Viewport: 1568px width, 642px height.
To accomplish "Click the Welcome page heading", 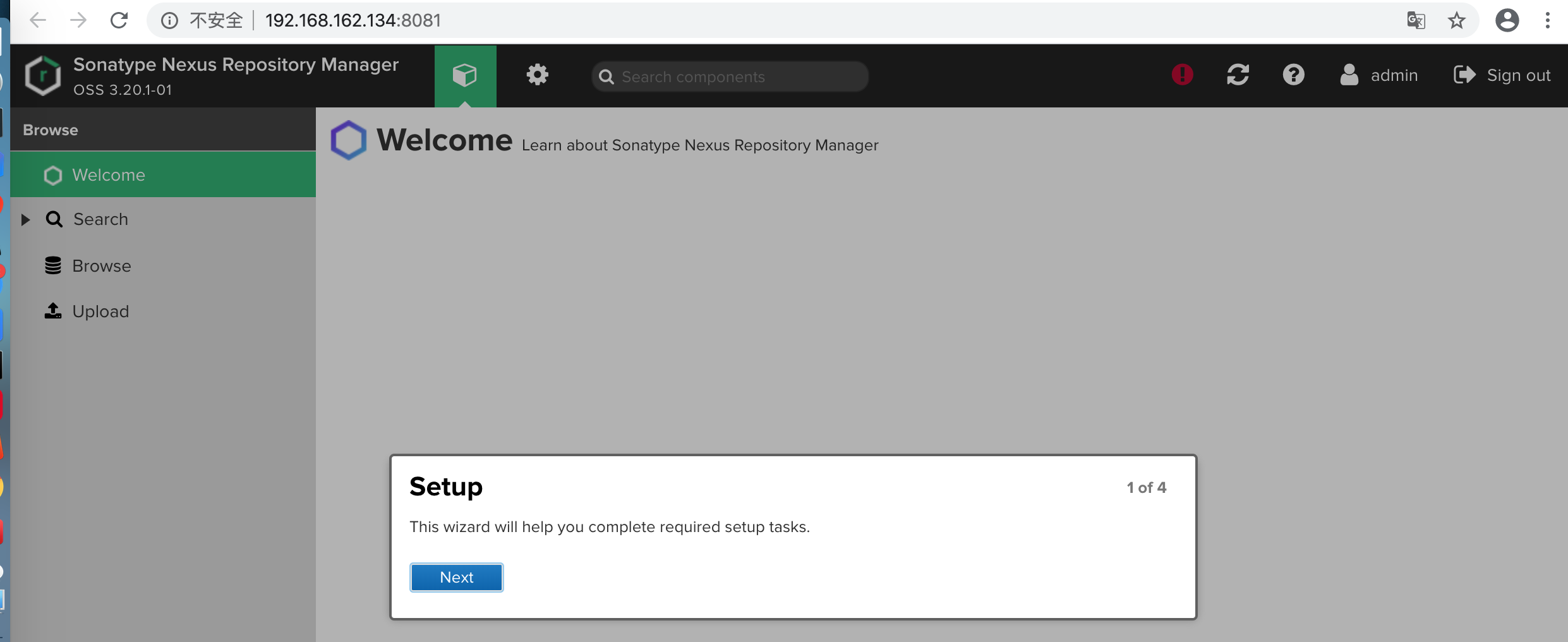I will [x=444, y=140].
